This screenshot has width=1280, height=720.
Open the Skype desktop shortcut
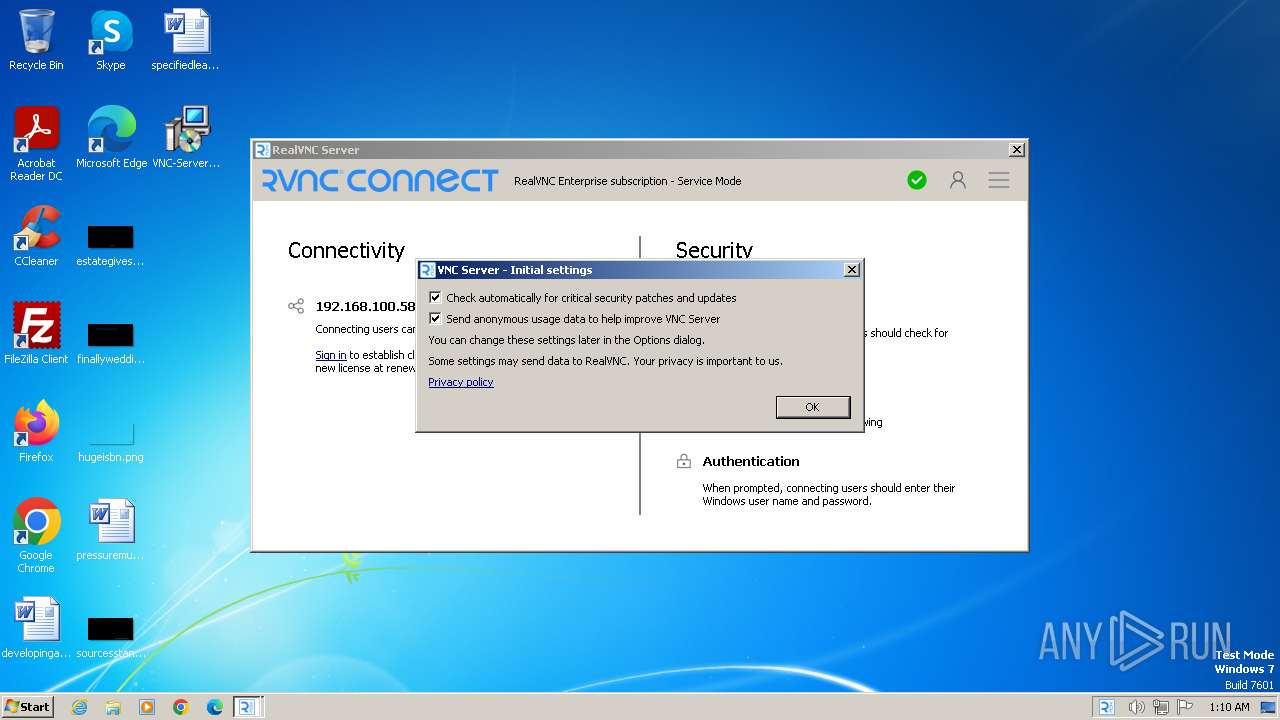[x=111, y=40]
